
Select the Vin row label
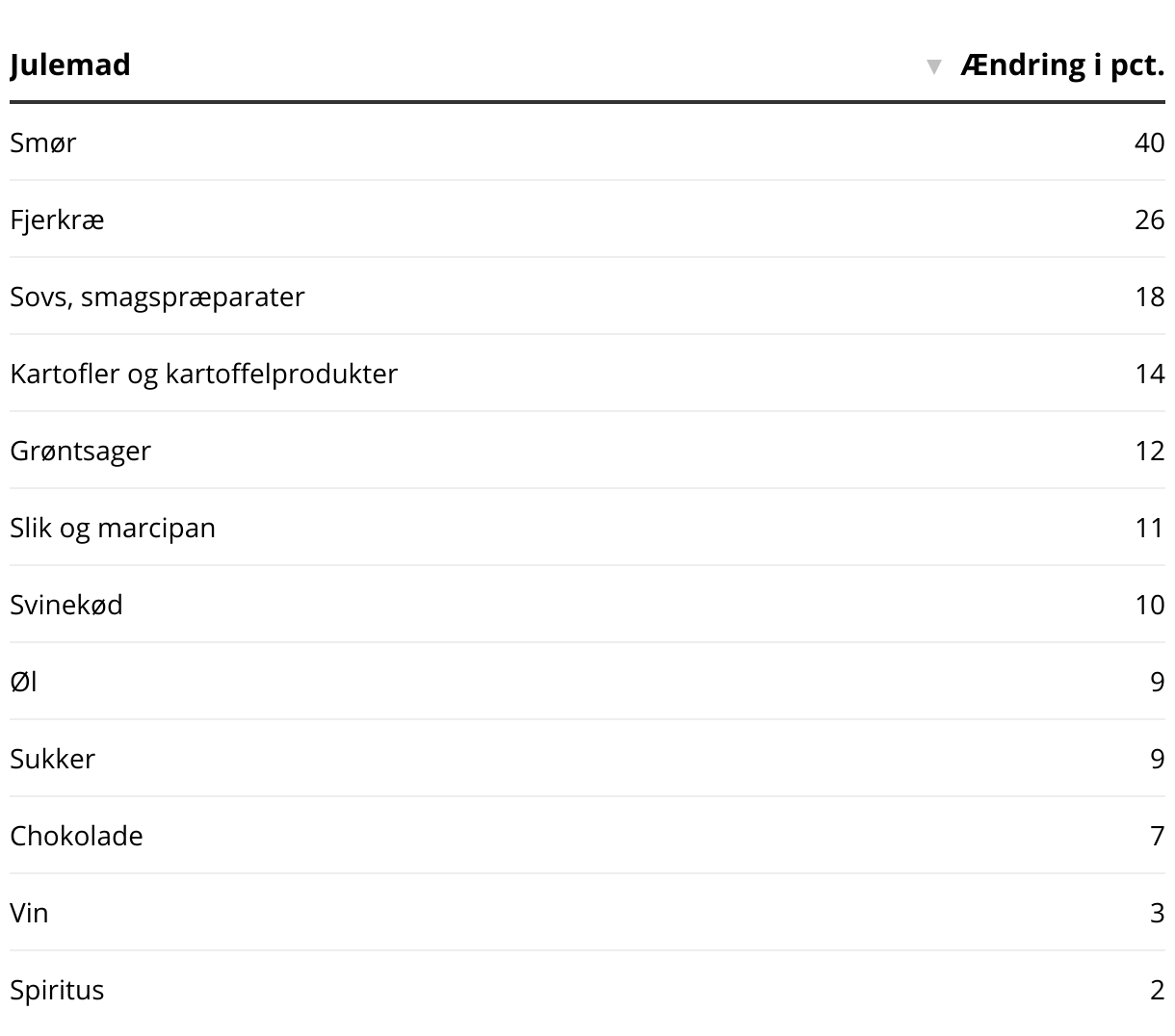29,913
